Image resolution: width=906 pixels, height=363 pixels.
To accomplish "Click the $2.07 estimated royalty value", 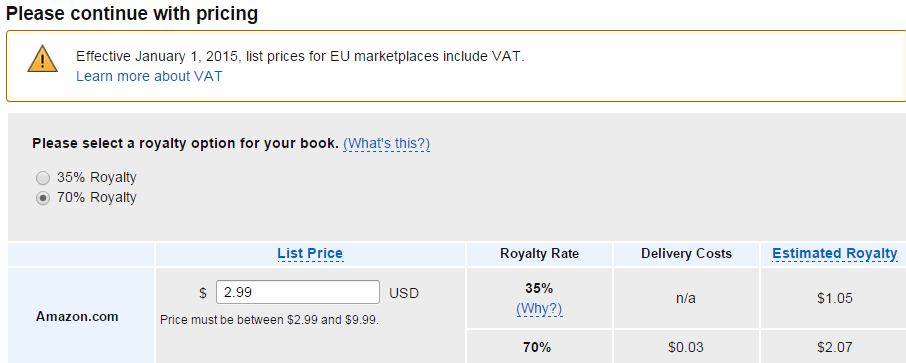I will click(x=835, y=347).
